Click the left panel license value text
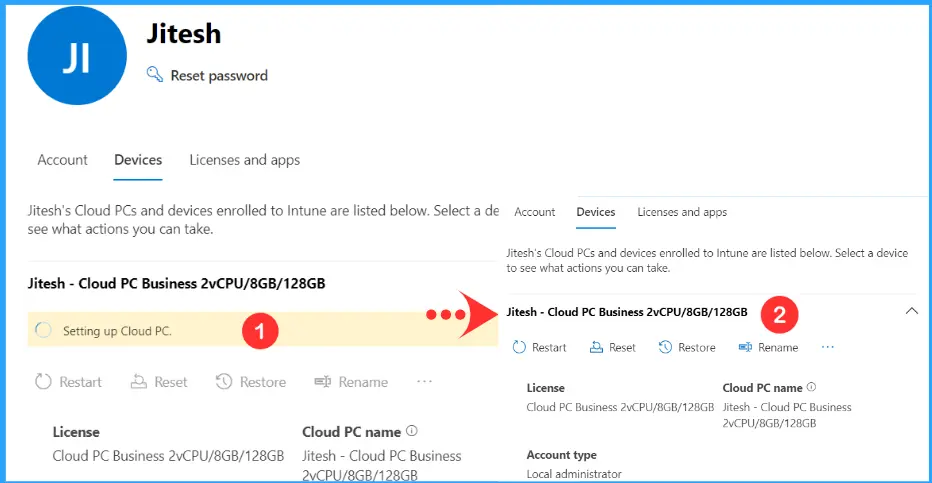The width and height of the screenshot is (932, 483). 168,456
